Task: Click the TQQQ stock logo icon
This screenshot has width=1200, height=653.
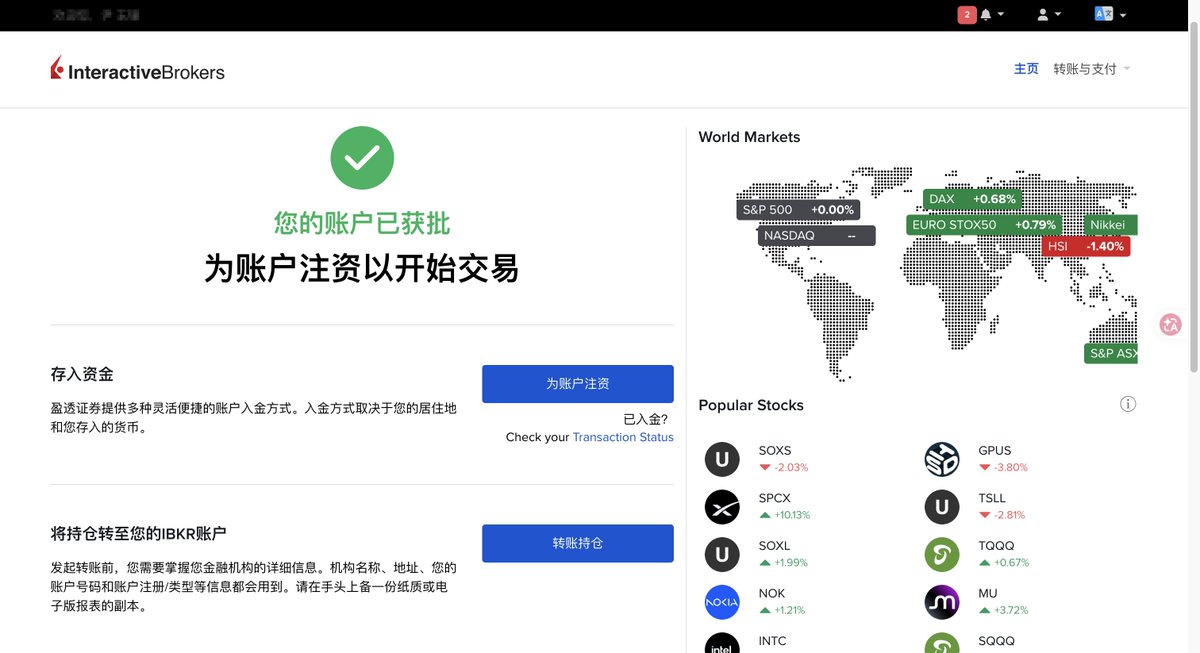Action: click(942, 554)
